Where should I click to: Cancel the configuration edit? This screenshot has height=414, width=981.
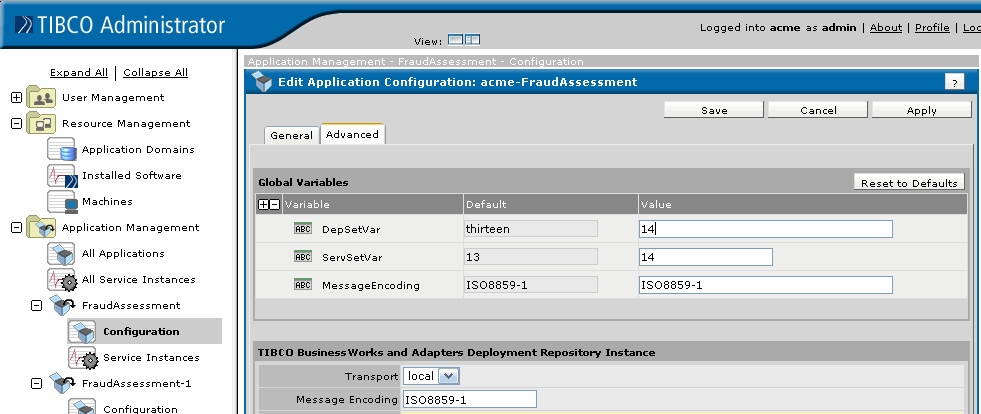(818, 110)
